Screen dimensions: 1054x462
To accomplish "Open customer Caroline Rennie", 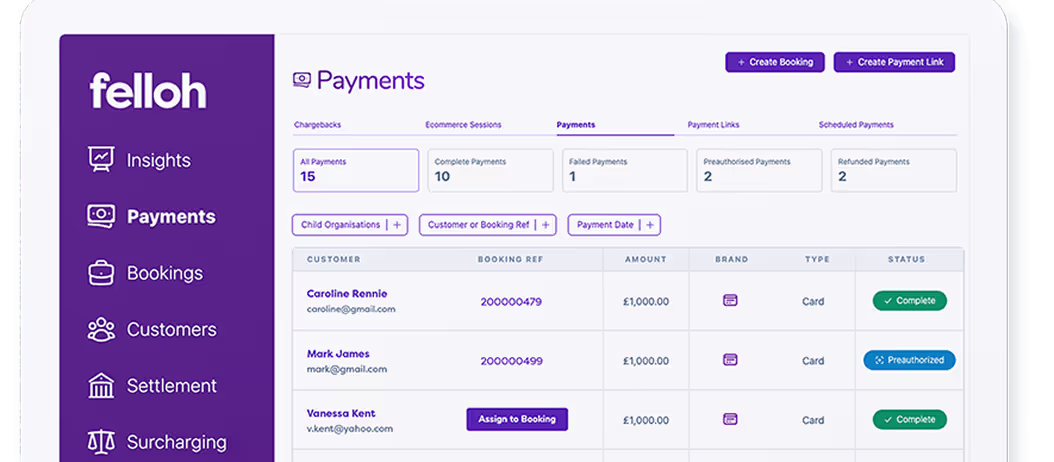I will pyautogui.click(x=347, y=294).
